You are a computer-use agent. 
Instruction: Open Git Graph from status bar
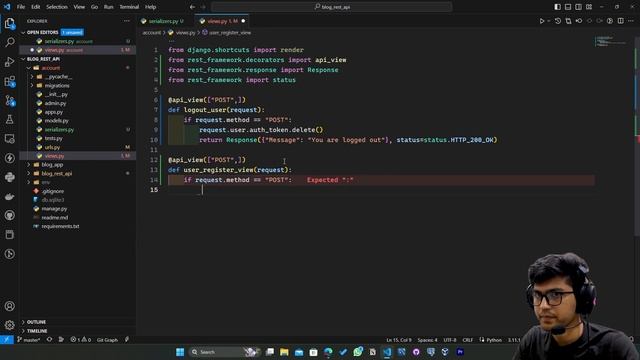(107, 340)
